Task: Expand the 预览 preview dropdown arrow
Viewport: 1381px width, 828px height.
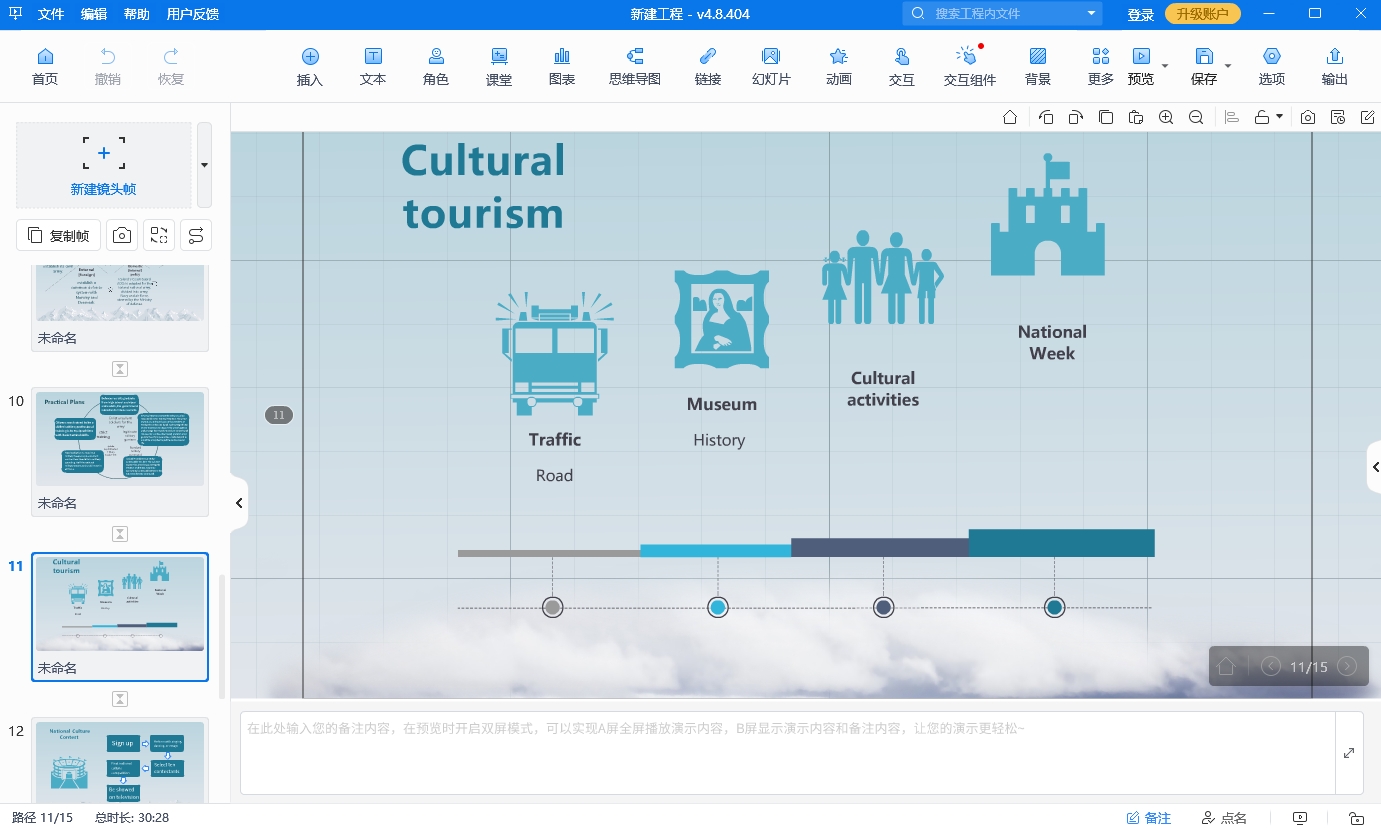Action: pos(1165,66)
